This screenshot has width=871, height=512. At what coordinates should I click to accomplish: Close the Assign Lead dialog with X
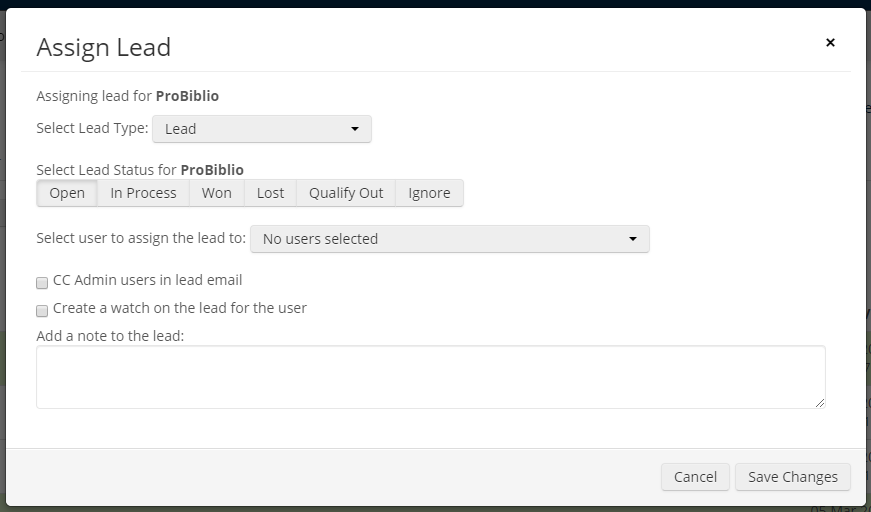coord(830,43)
